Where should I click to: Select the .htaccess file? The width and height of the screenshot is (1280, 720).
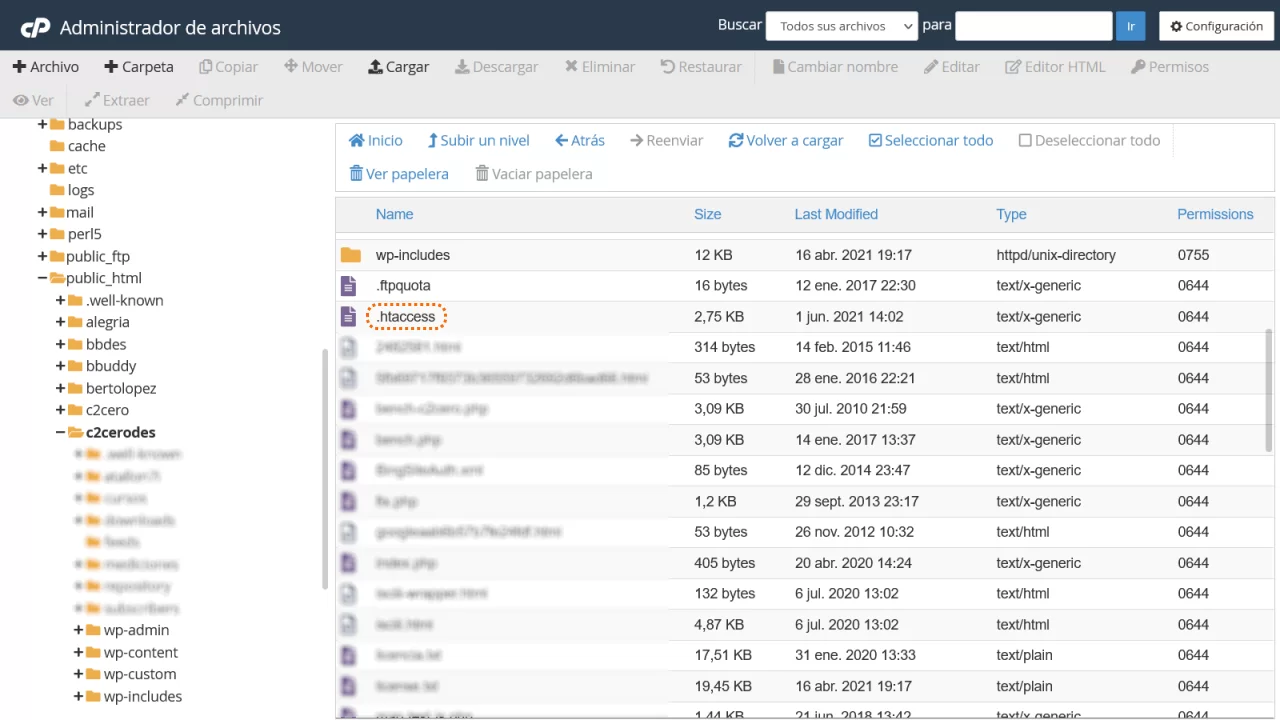[x=406, y=317]
